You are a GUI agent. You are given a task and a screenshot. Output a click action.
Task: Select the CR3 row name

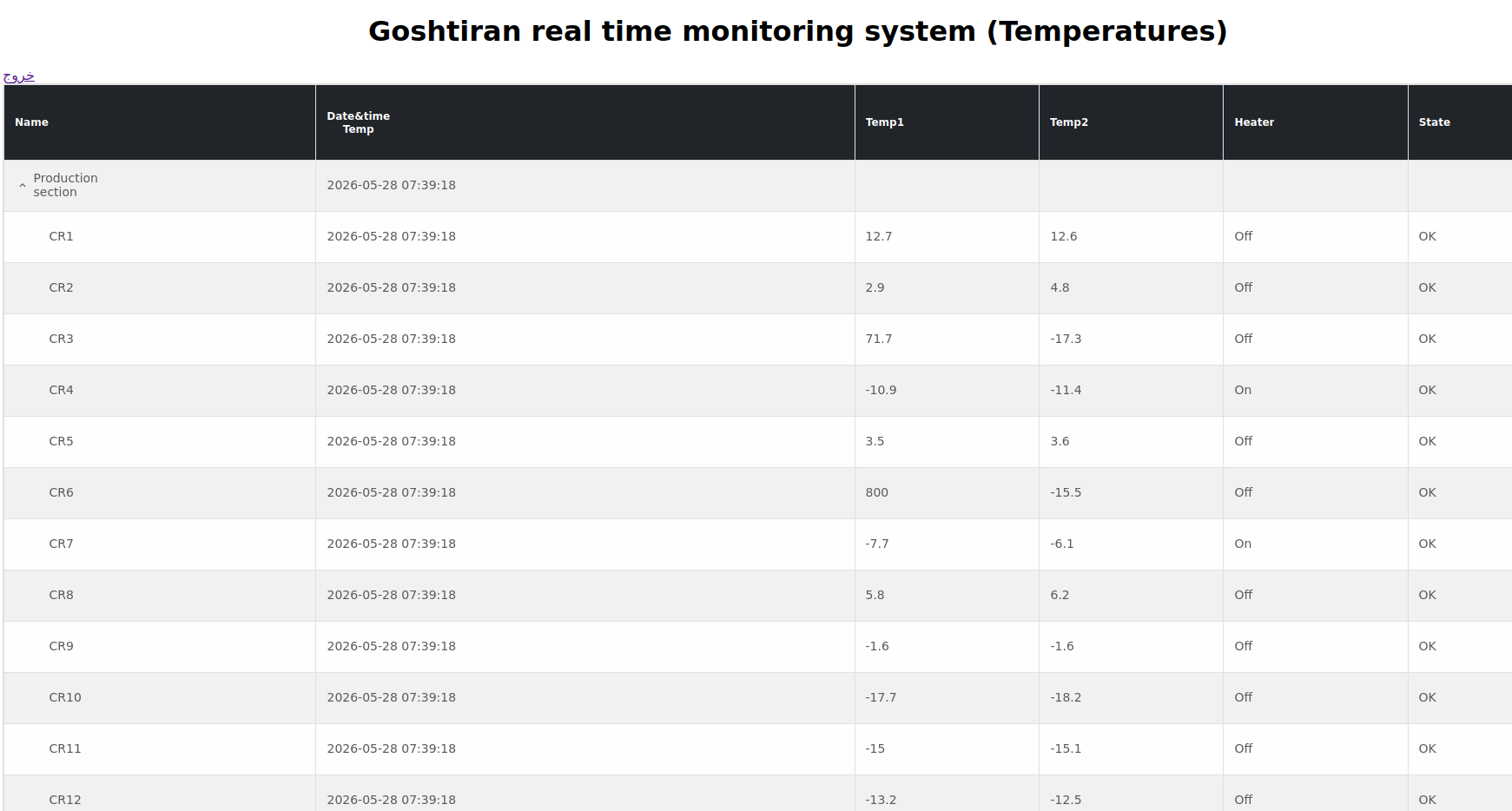click(61, 339)
